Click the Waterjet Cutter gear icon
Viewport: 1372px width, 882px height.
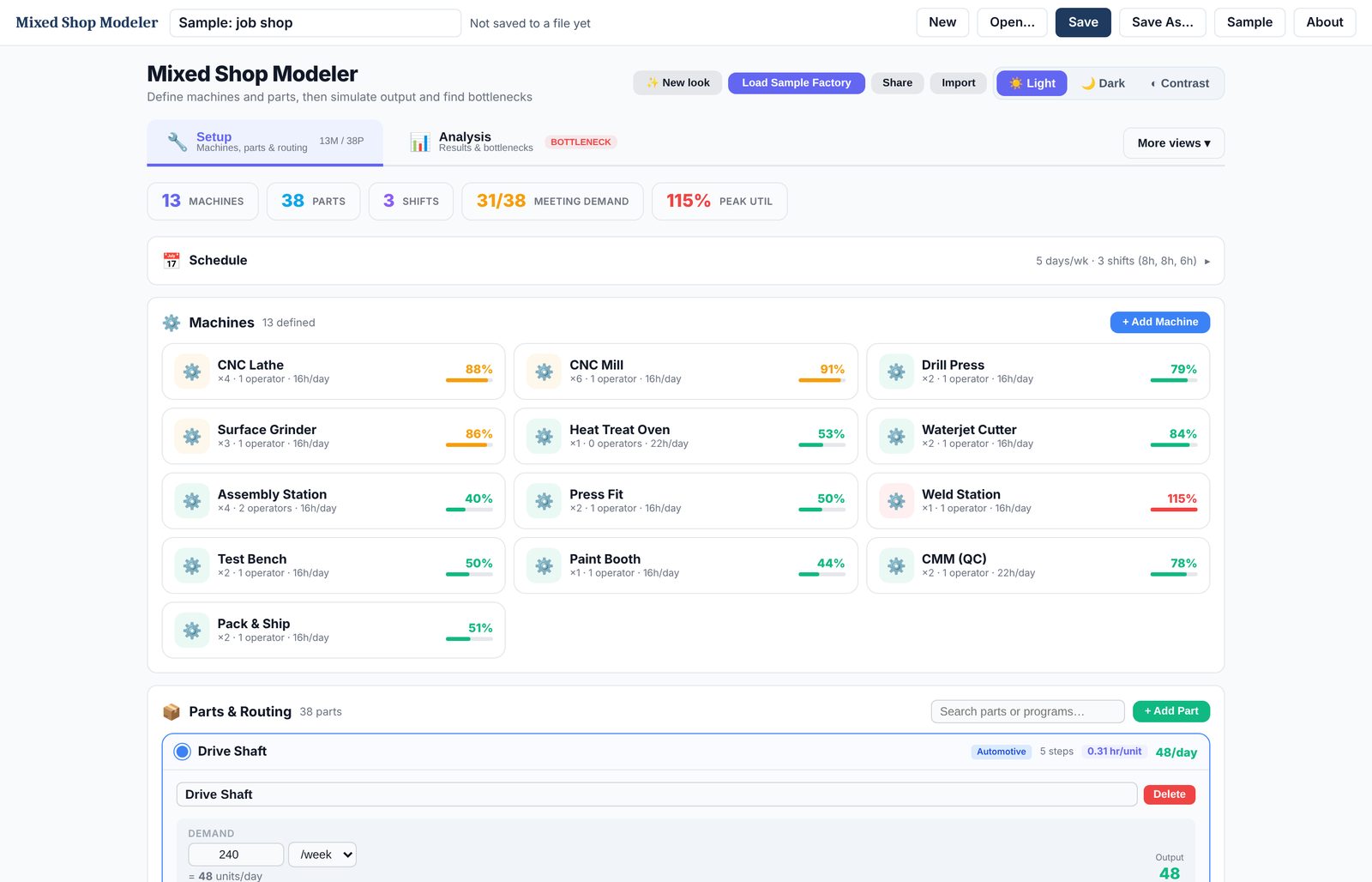click(x=896, y=436)
